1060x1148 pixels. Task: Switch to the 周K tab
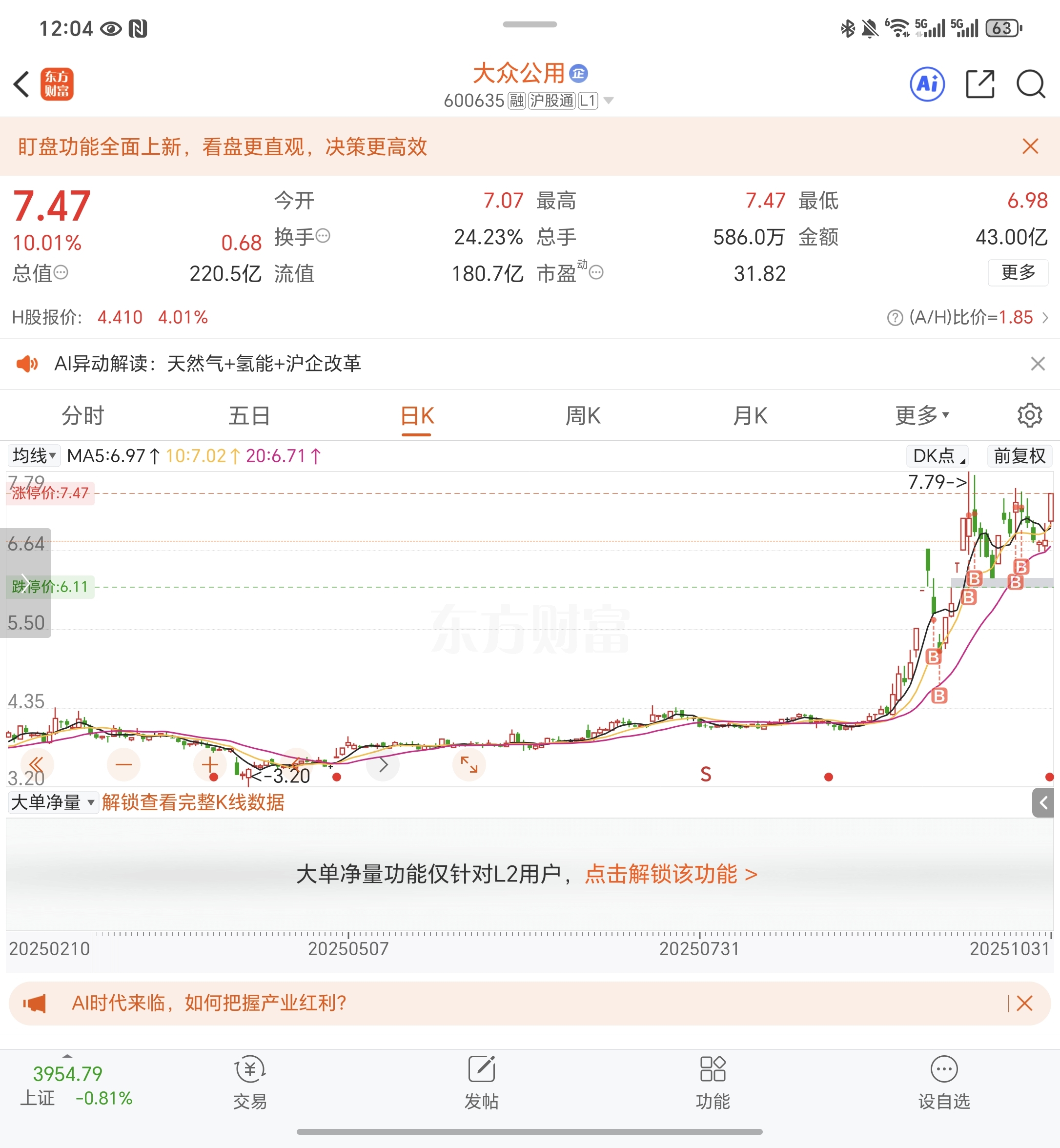point(583,415)
